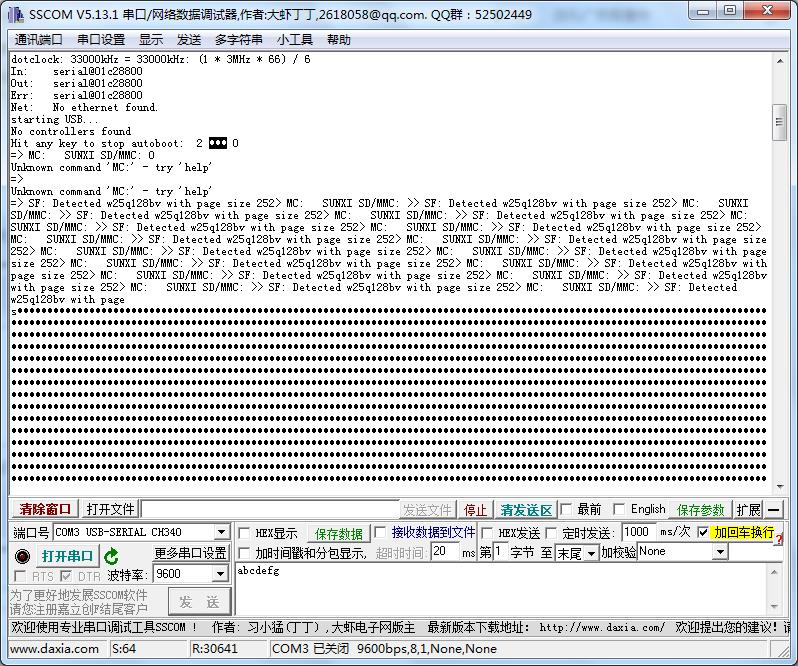Image resolution: width=798 pixels, height=666 pixels.
Task: Click the 1000 ms interval input field
Action: 639,533
